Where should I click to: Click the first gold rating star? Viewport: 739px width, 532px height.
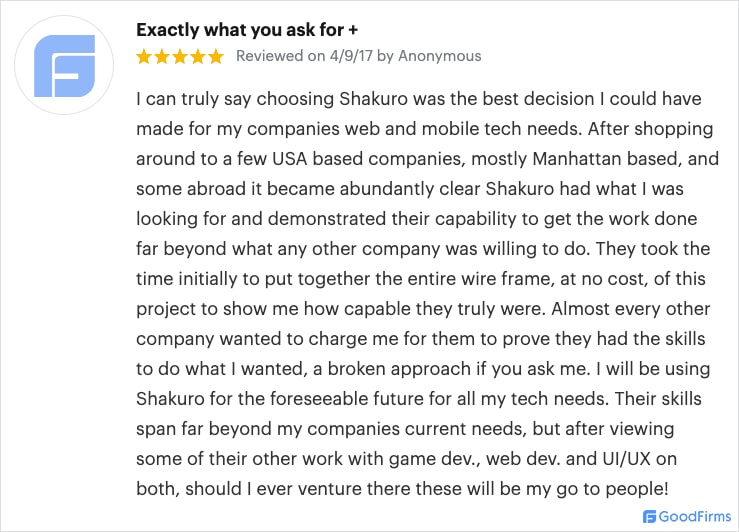coord(144,57)
